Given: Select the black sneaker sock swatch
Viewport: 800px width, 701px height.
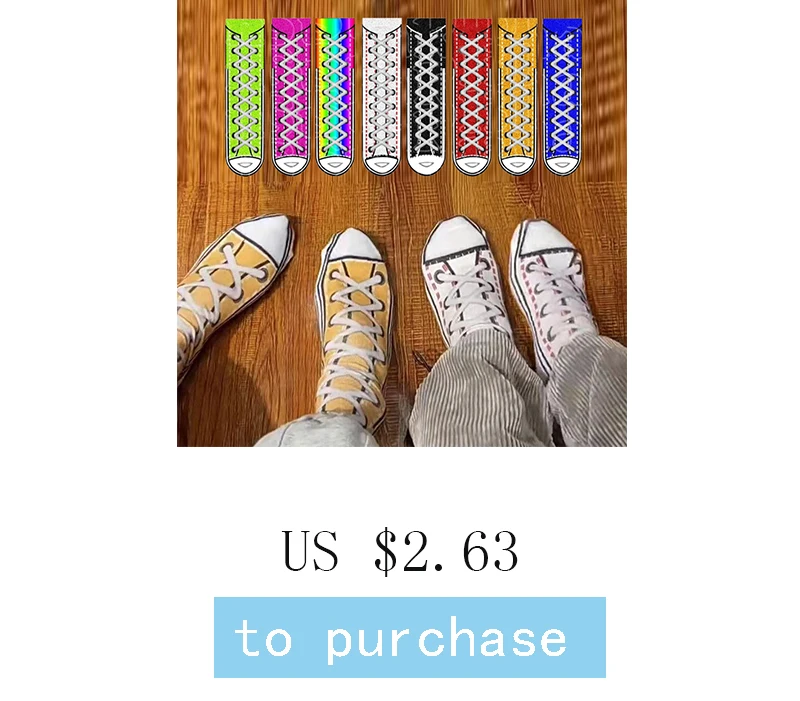Looking at the screenshot, I should [x=427, y=97].
